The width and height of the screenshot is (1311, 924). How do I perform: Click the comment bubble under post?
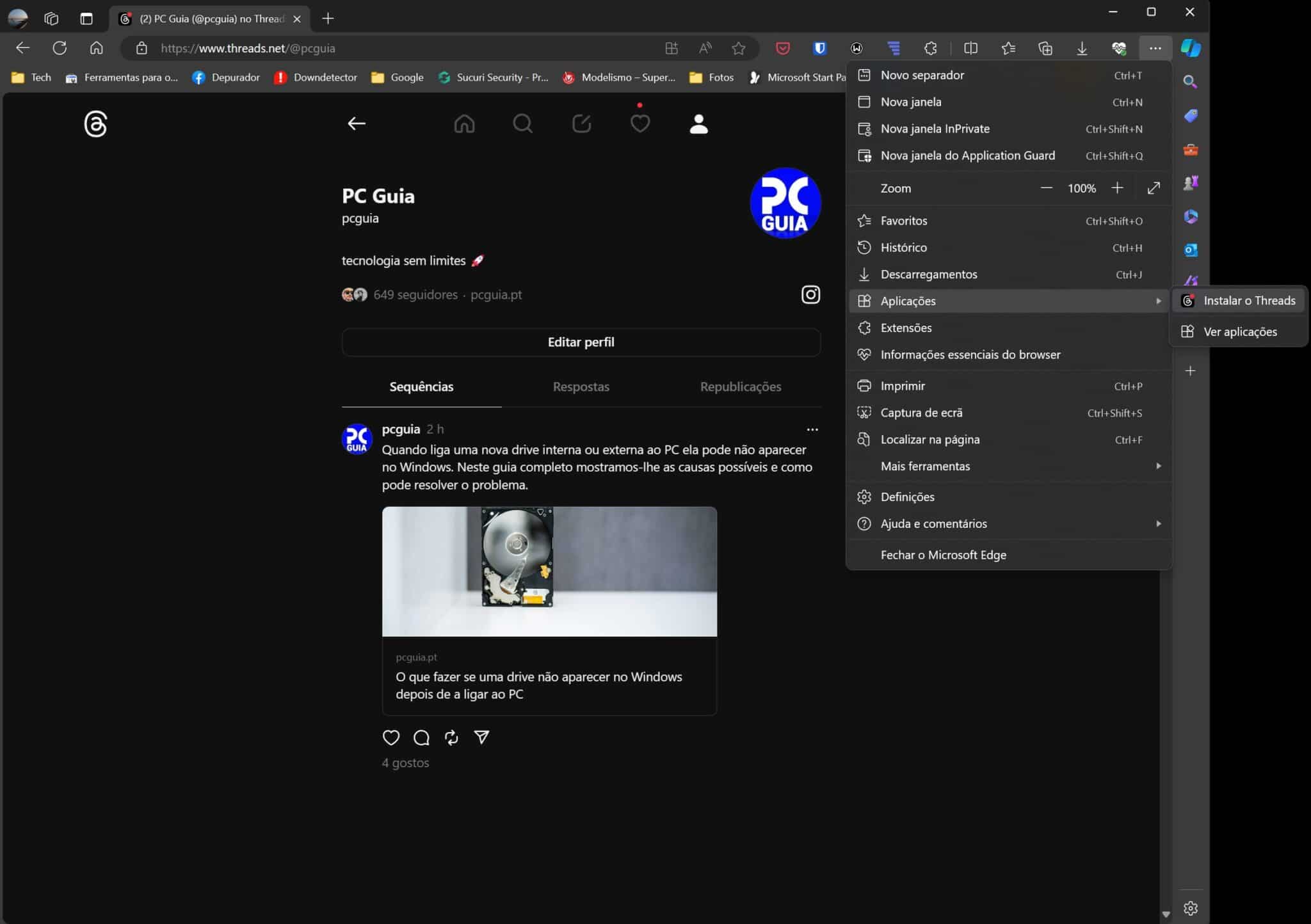point(421,738)
